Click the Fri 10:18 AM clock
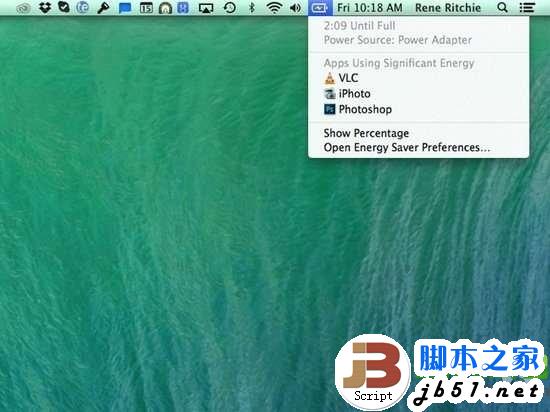 370,7
